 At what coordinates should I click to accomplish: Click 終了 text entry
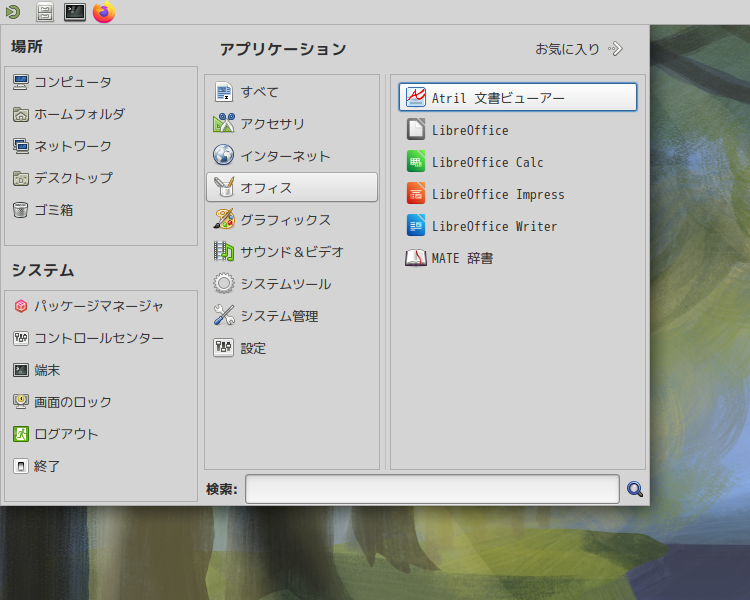pyautogui.click(x=47, y=466)
